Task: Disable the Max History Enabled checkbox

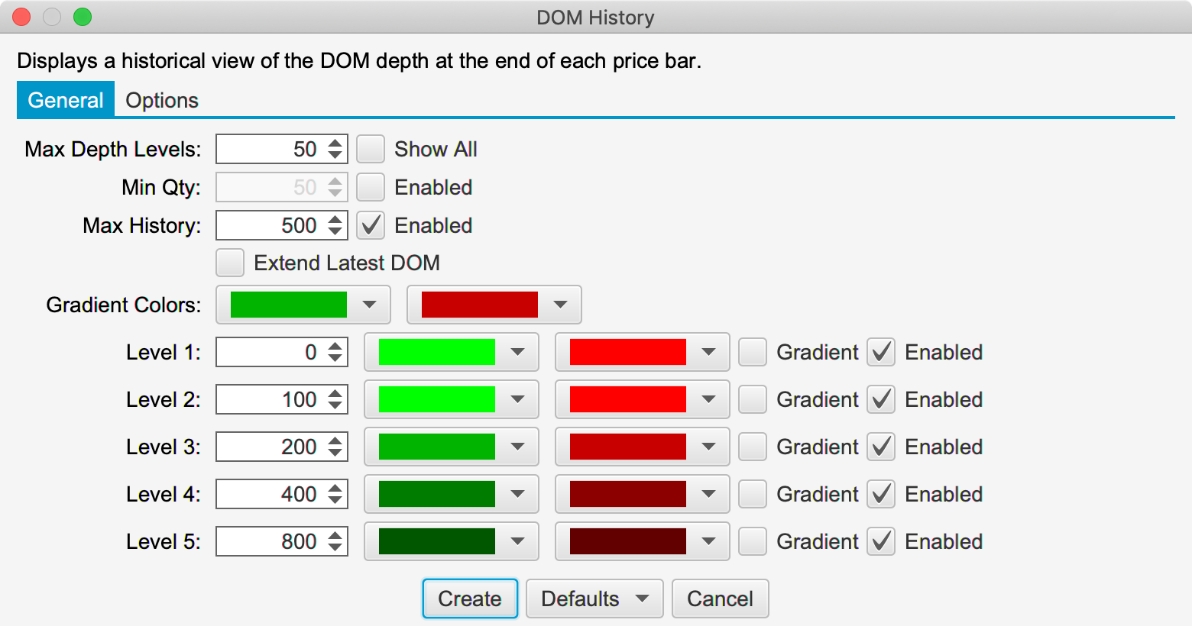Action: point(371,225)
